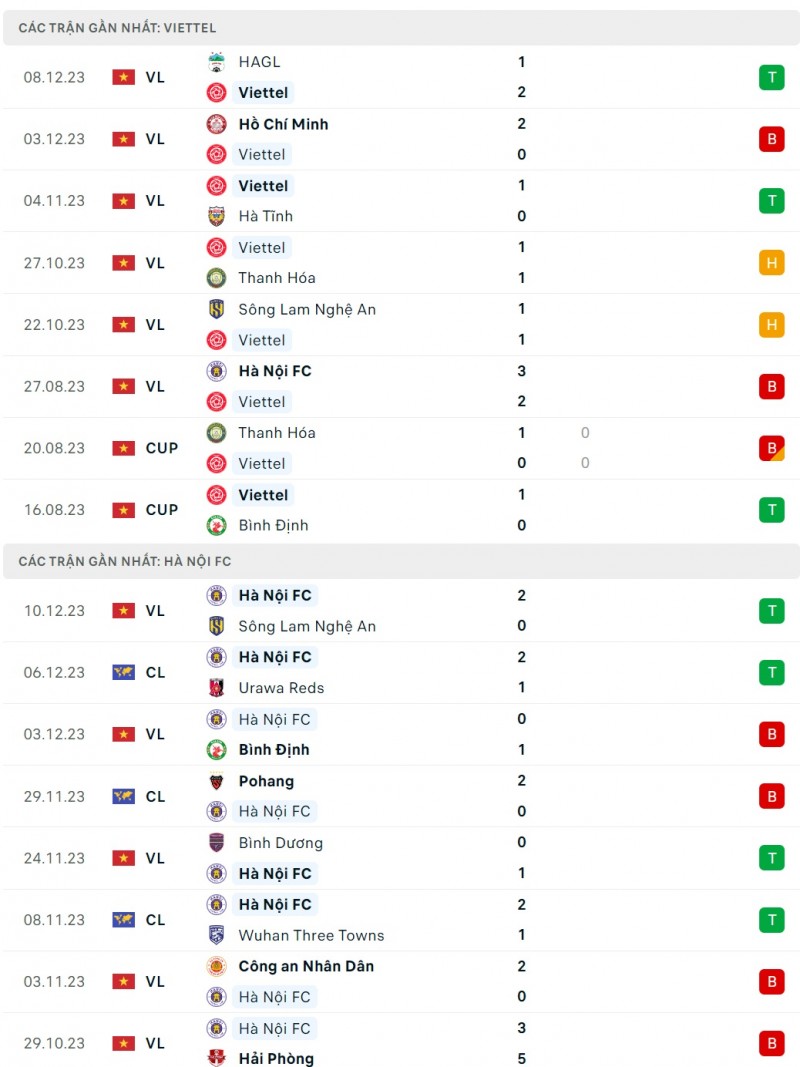Image resolution: width=800 pixels, height=1067 pixels.
Task: Open the Urawa Reds team link
Action: tap(281, 688)
